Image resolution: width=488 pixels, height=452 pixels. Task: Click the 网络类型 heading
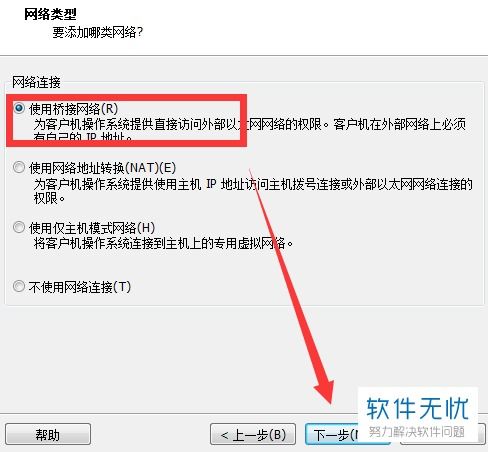tap(50, 14)
